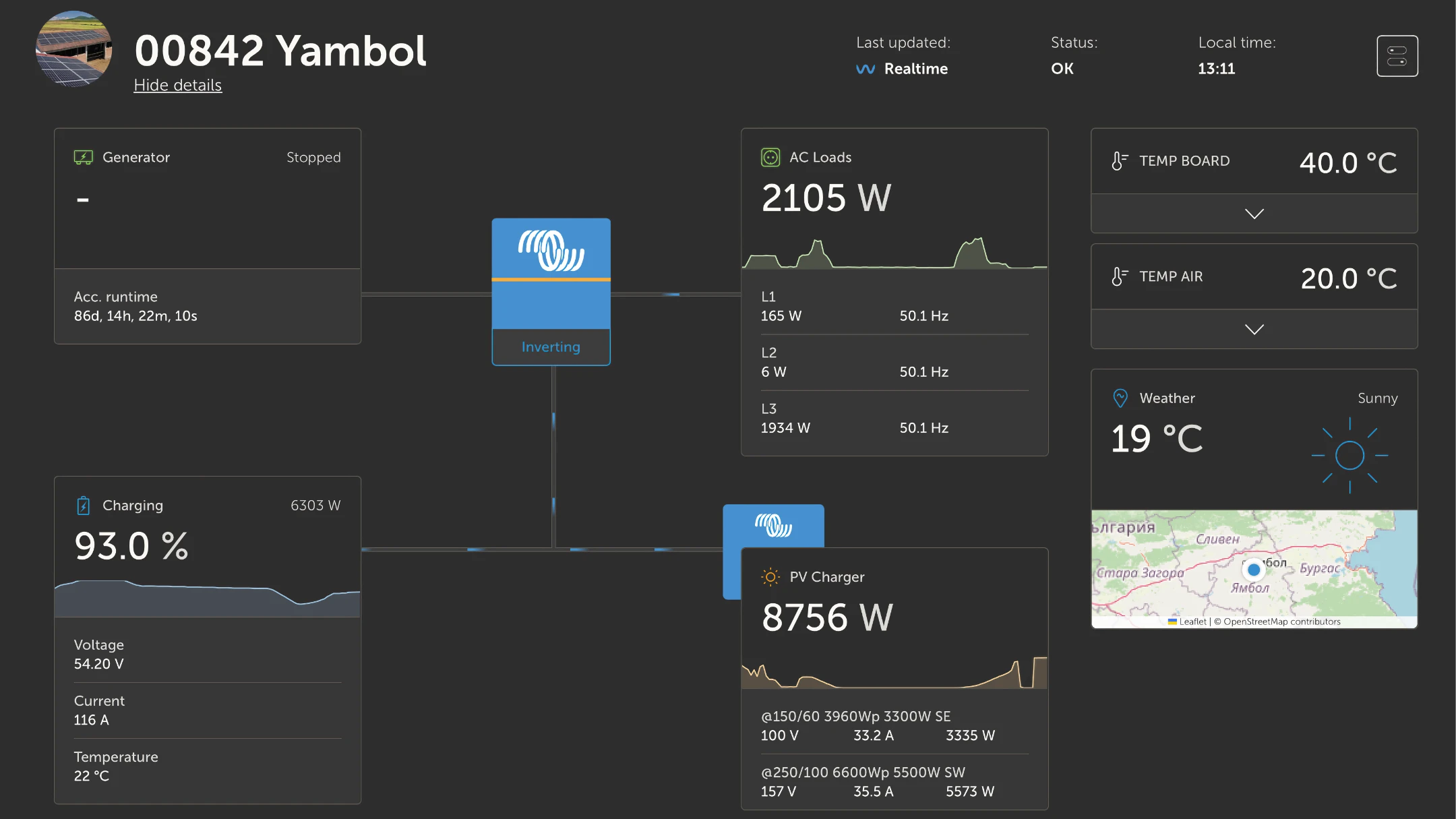Click the PV Charger Victron logo tile
This screenshot has height=819, width=1456.
(772, 526)
